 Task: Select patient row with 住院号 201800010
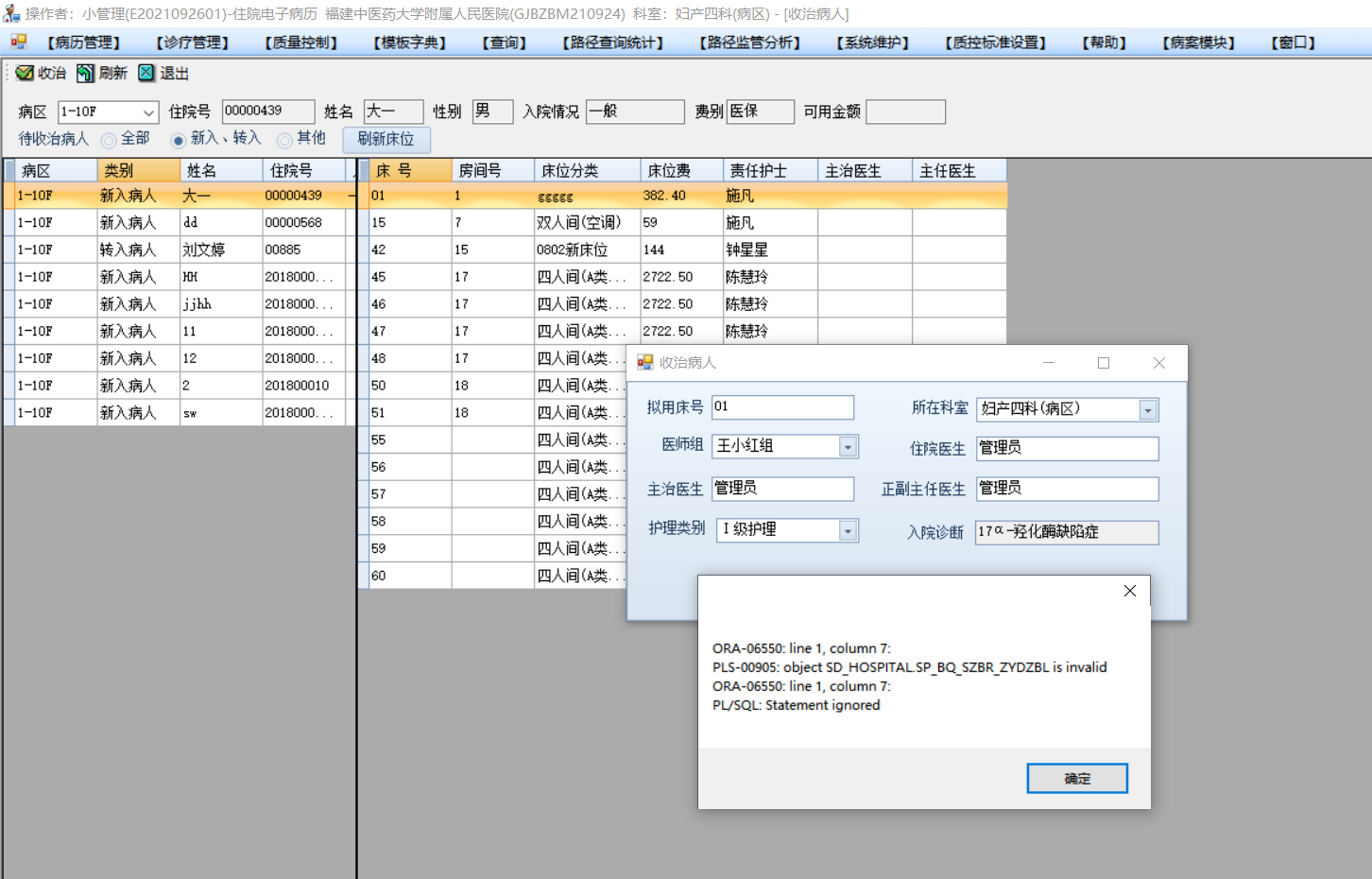(x=180, y=386)
